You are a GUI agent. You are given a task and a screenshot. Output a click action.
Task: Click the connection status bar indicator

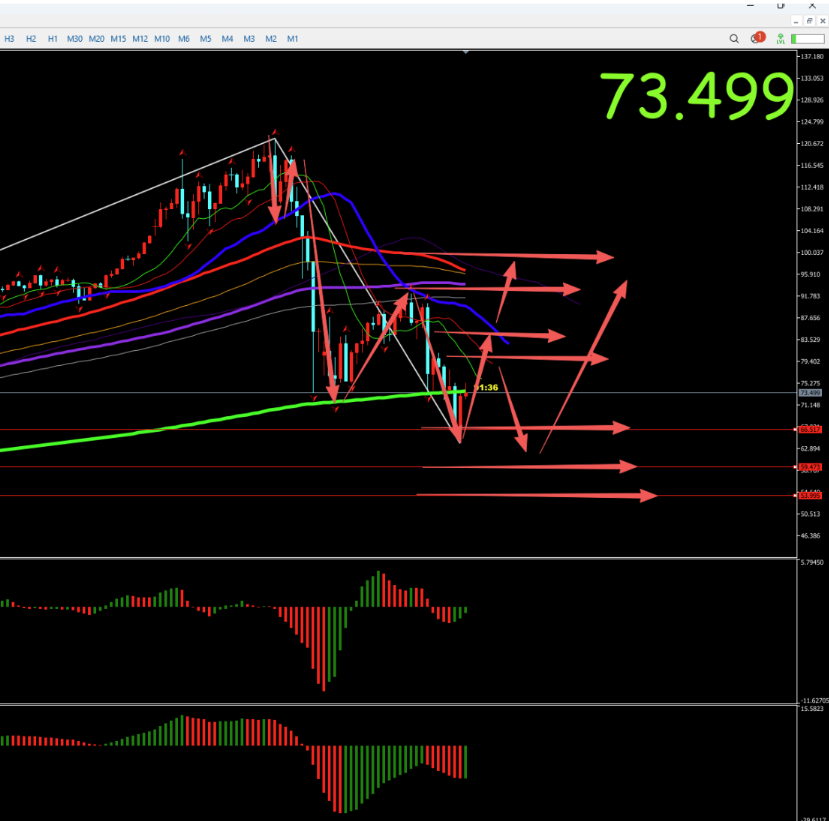tap(807, 39)
